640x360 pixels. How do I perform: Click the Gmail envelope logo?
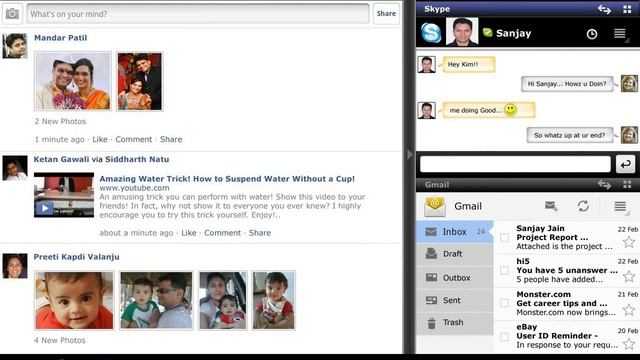click(x=435, y=207)
